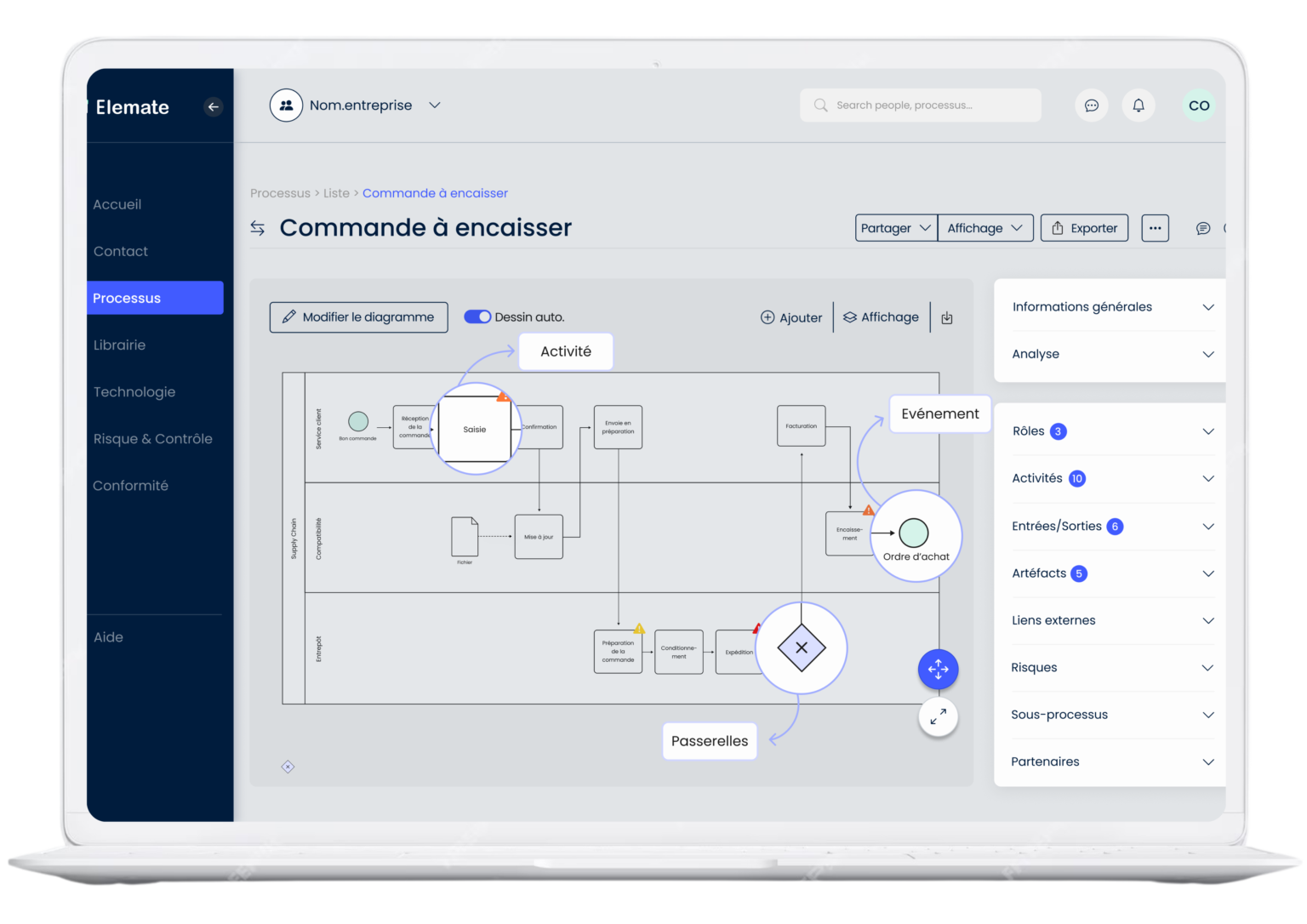This screenshot has height=924, width=1307.
Task: Click the comment bubble icon near Exporter
Action: tap(1203, 228)
